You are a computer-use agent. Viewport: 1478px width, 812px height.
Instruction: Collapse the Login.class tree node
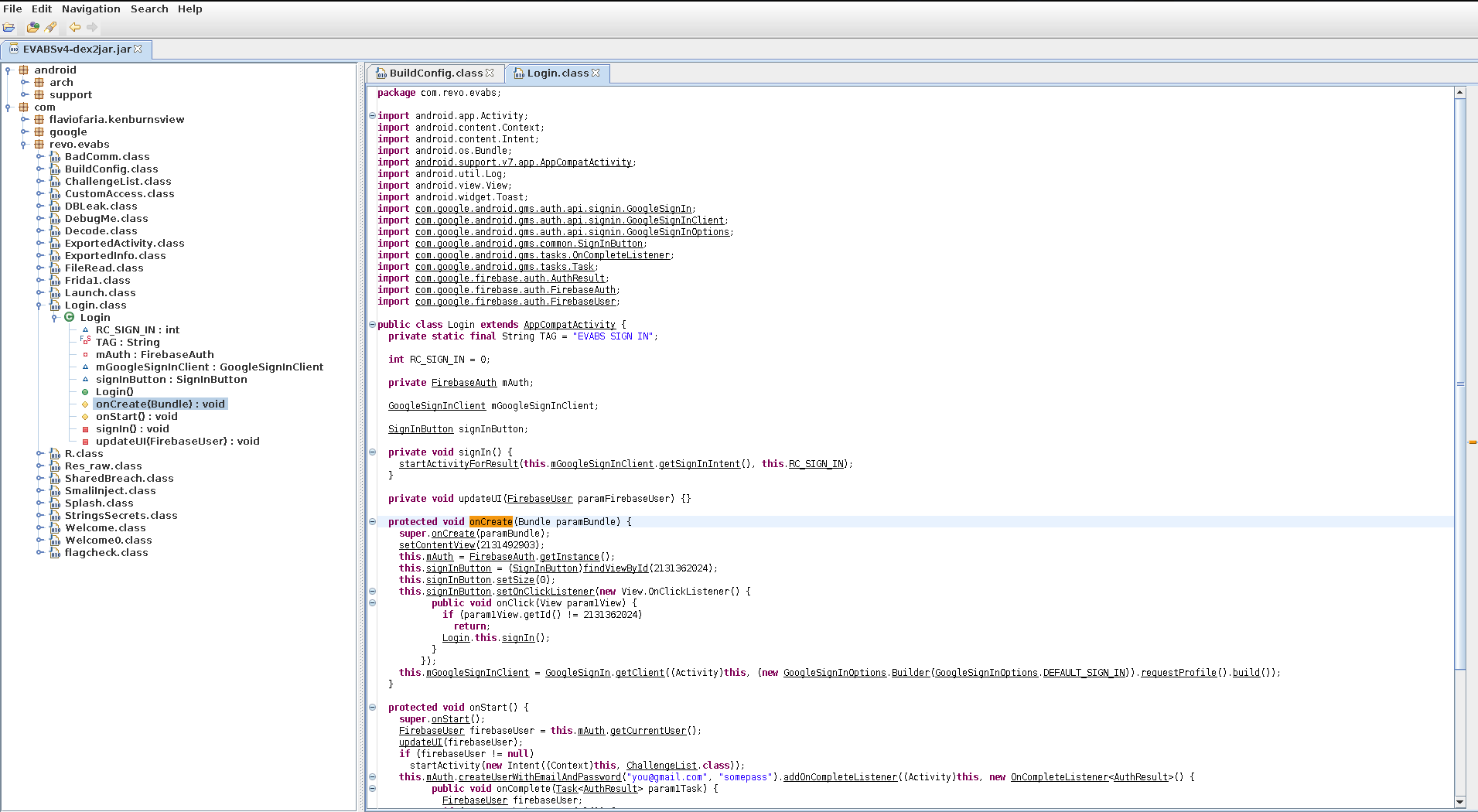(x=39, y=305)
